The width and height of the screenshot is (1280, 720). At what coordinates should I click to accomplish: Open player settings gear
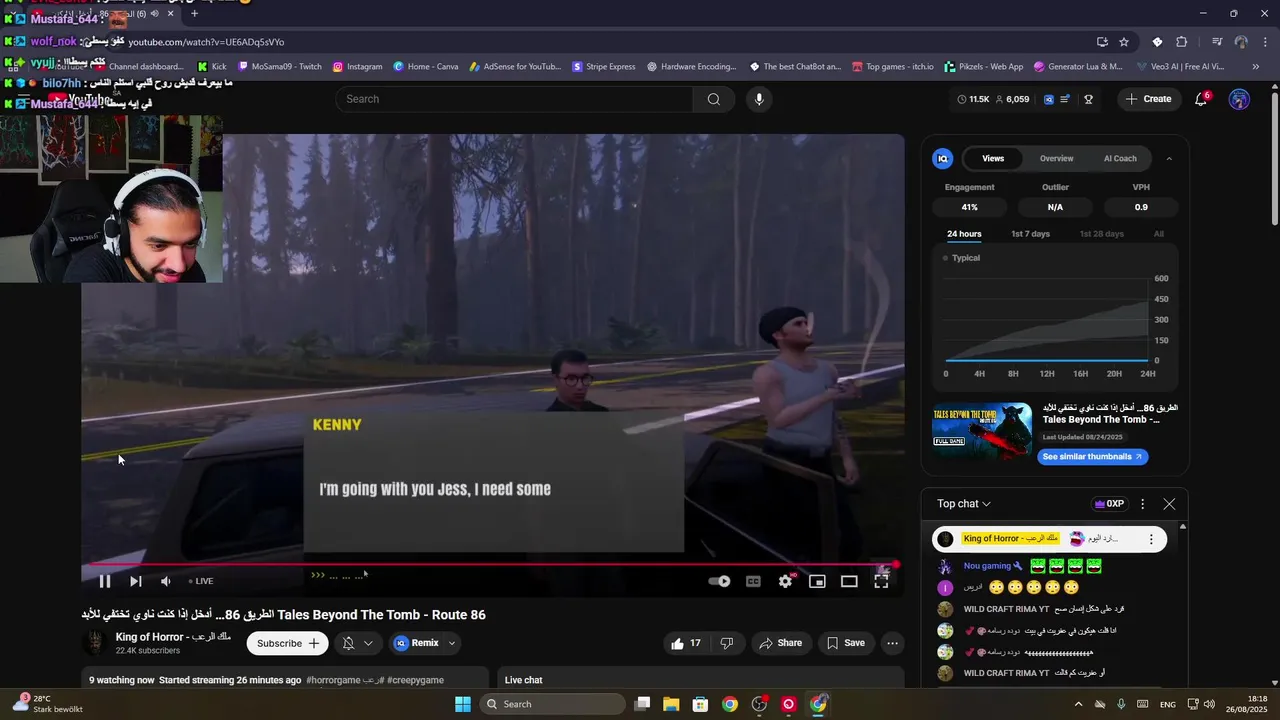coord(786,581)
